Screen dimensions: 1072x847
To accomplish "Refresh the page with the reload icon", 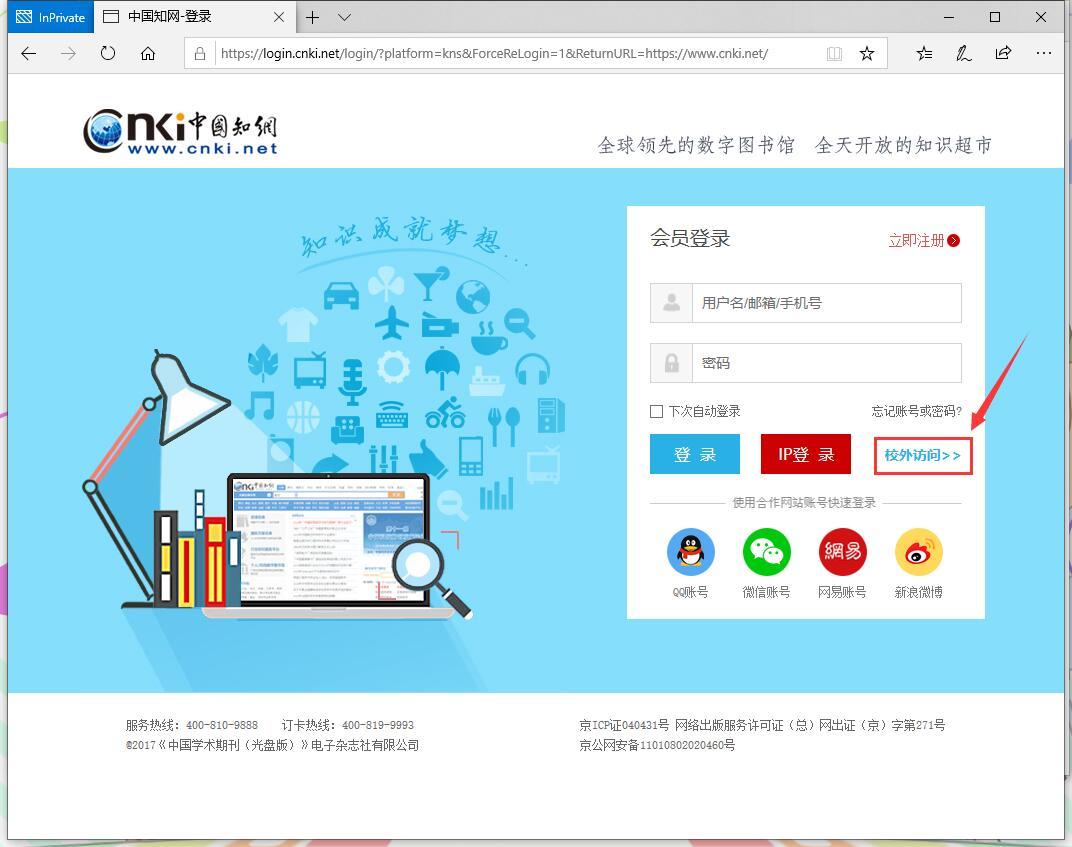I will (107, 54).
